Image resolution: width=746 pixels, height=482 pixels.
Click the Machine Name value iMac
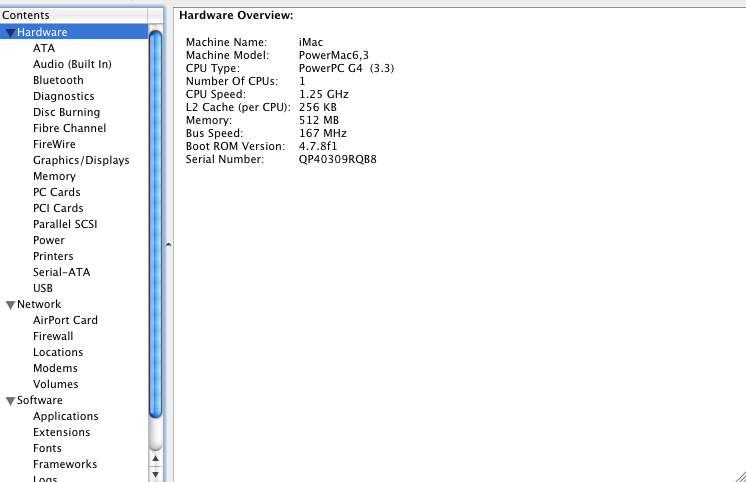(x=311, y=42)
